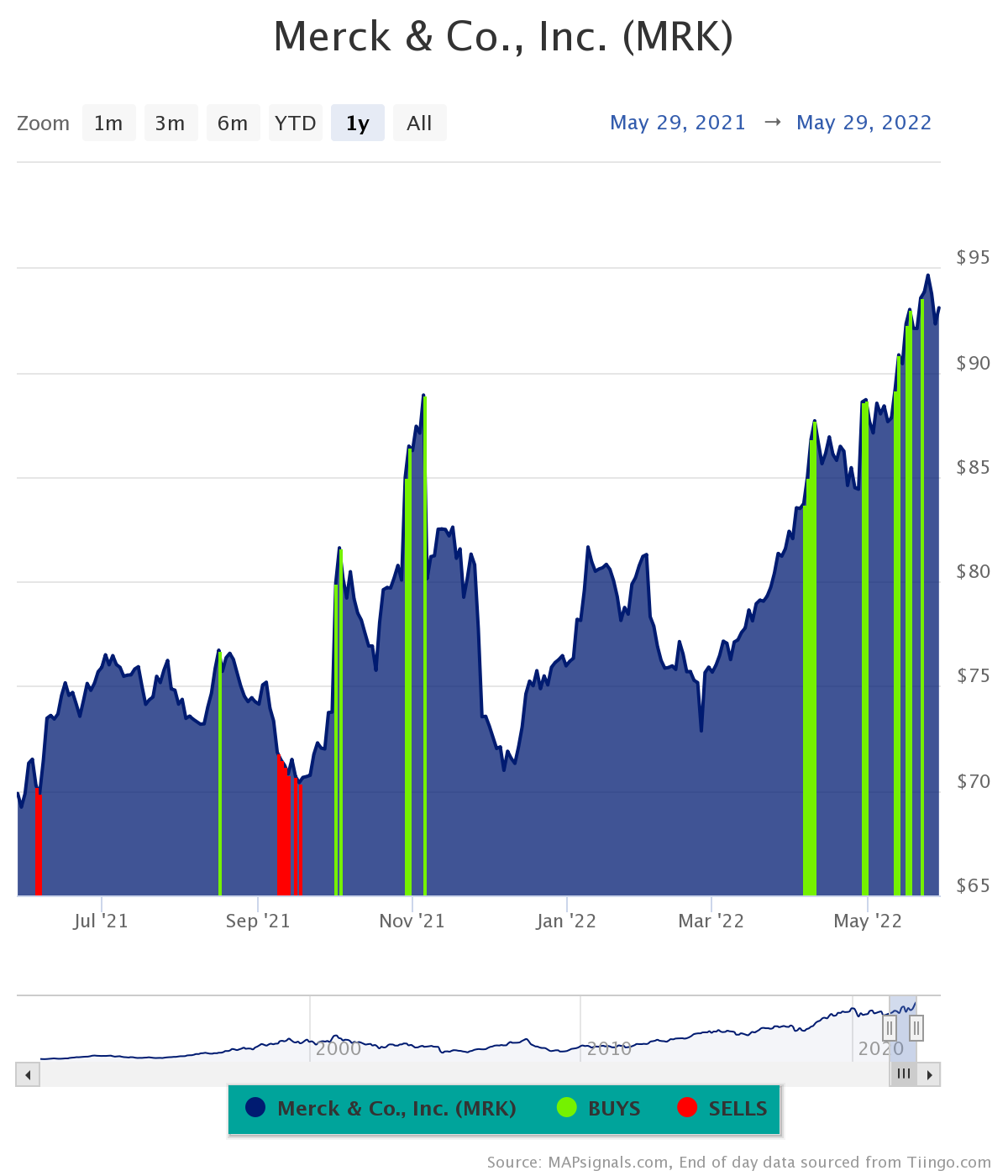Click the Zoom label
The height and width of the screenshot is (1176, 1008).
(x=44, y=123)
